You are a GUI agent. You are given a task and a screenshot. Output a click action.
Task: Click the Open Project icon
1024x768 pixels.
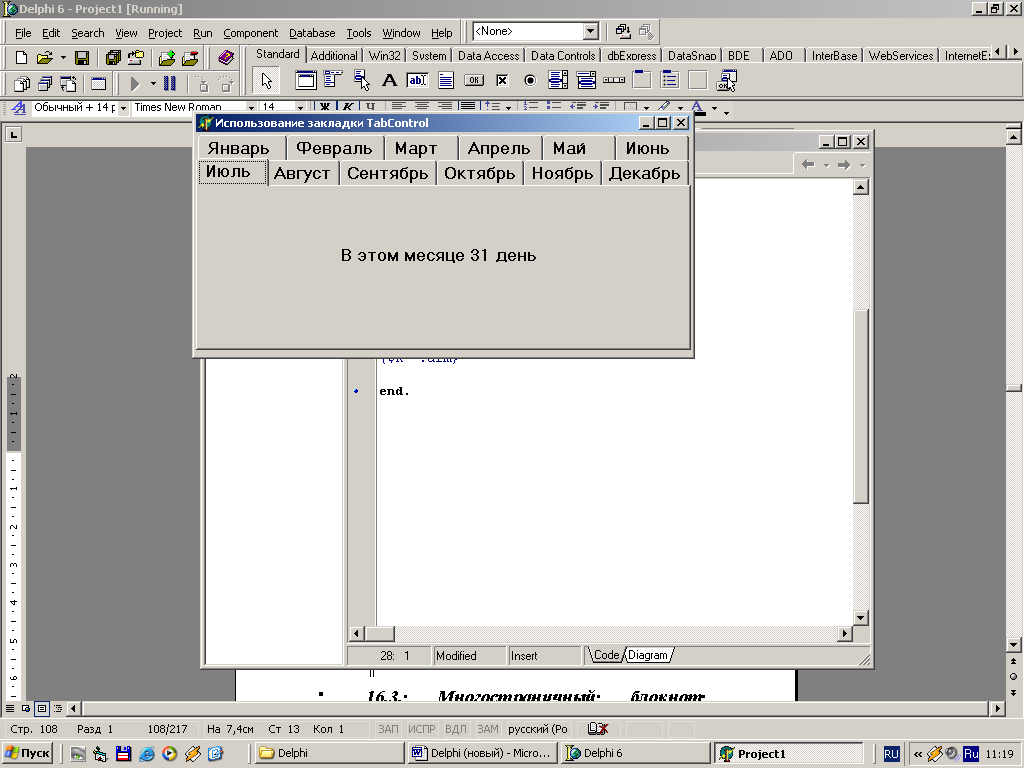(136, 58)
